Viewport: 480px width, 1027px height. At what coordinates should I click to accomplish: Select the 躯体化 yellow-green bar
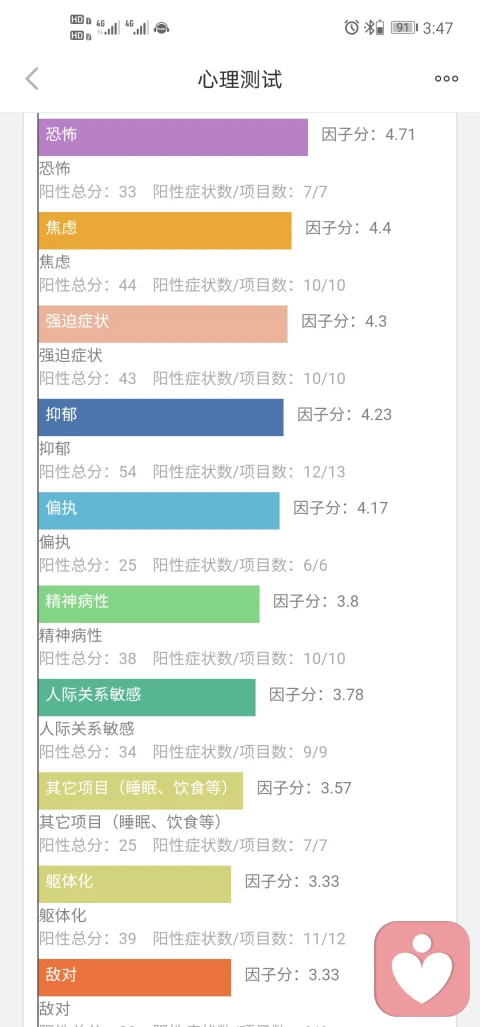pos(134,884)
